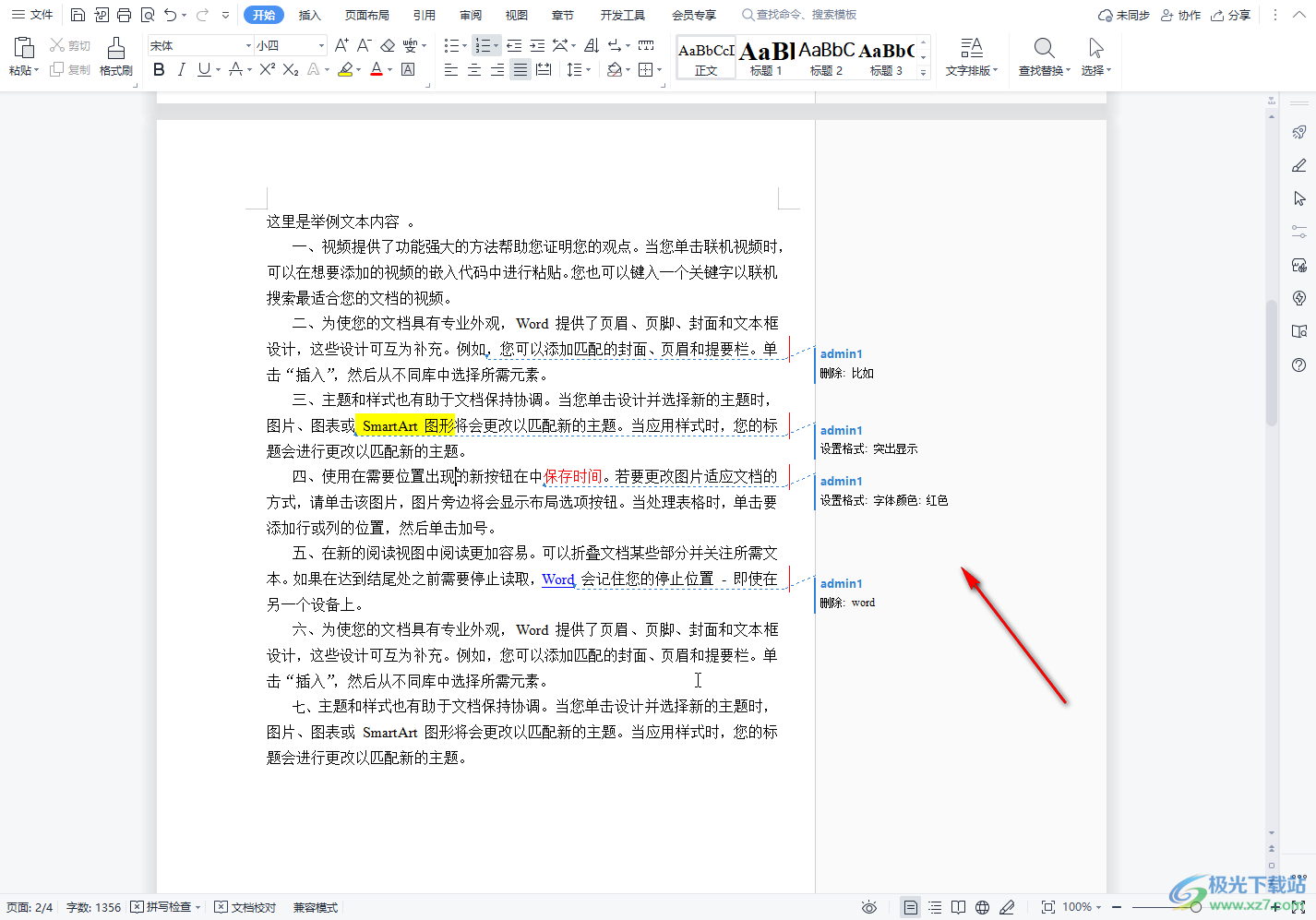Click the sort text icon

coord(592,45)
